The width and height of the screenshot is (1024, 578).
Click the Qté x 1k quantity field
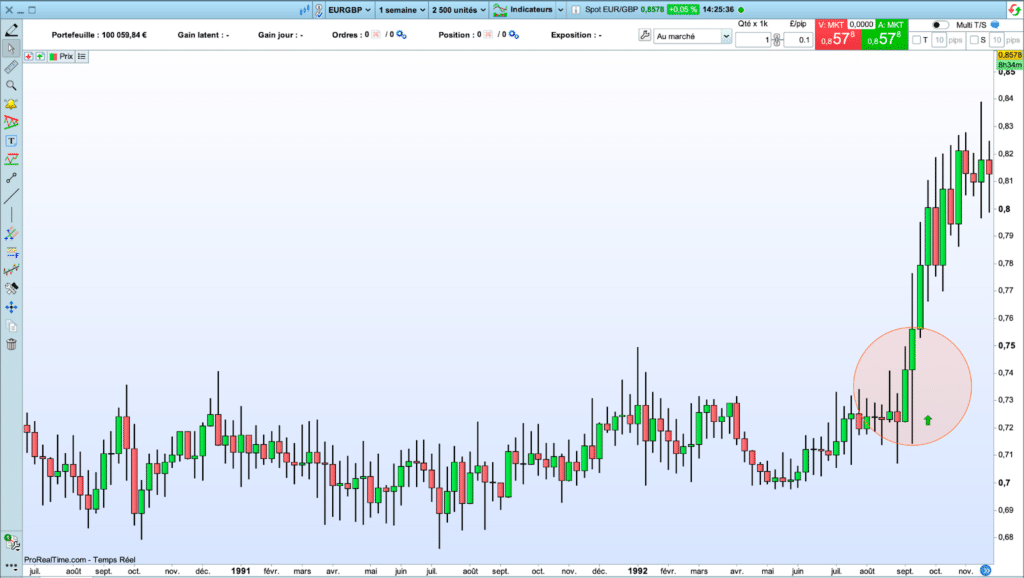click(x=755, y=40)
